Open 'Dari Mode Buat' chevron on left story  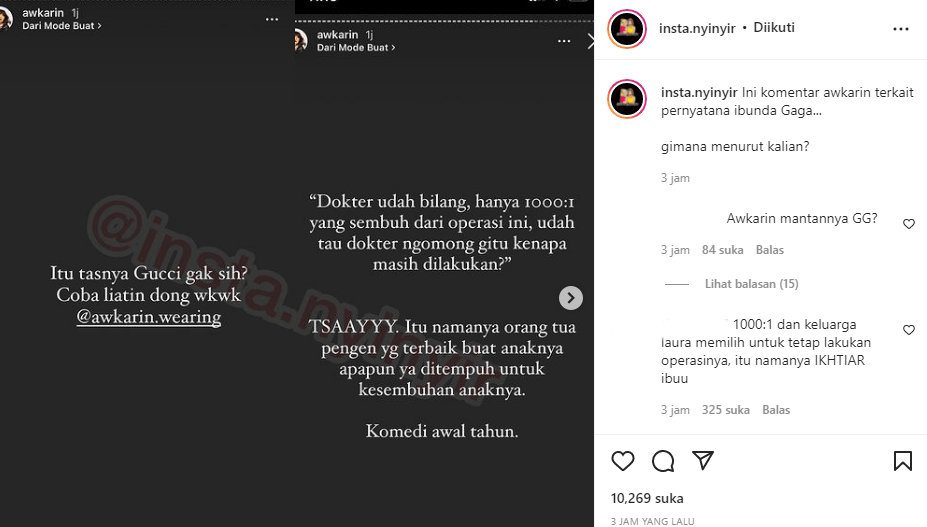[62, 26]
